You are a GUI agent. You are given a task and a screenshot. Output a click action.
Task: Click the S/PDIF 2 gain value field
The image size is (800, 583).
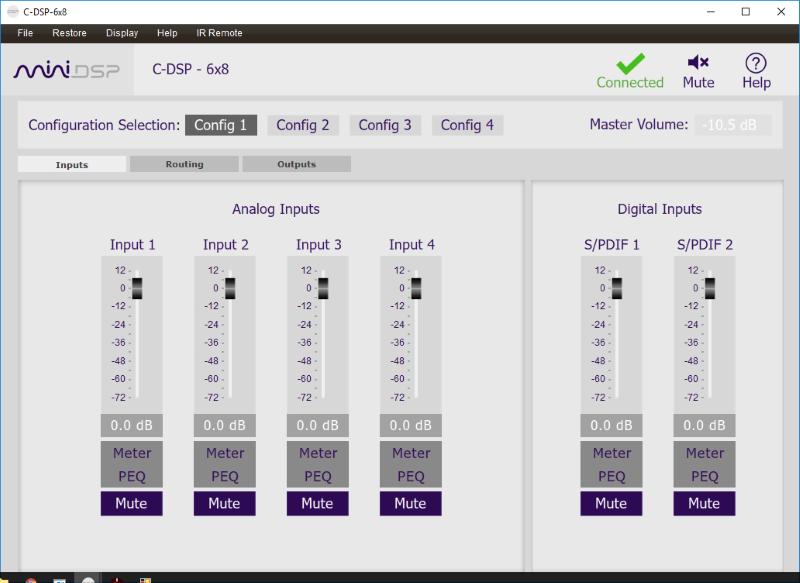click(704, 425)
